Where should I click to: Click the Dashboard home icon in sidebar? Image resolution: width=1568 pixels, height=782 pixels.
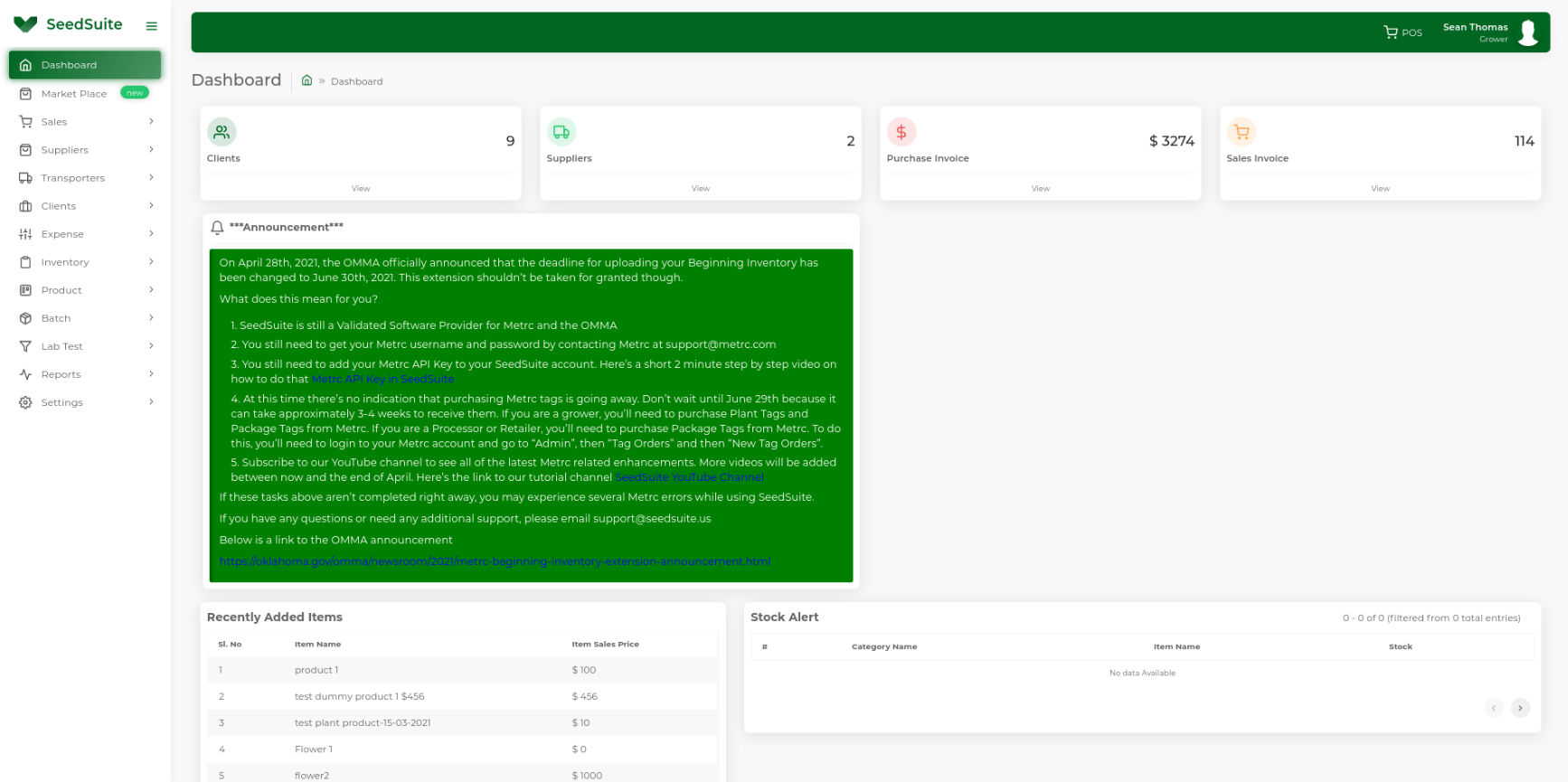point(25,65)
